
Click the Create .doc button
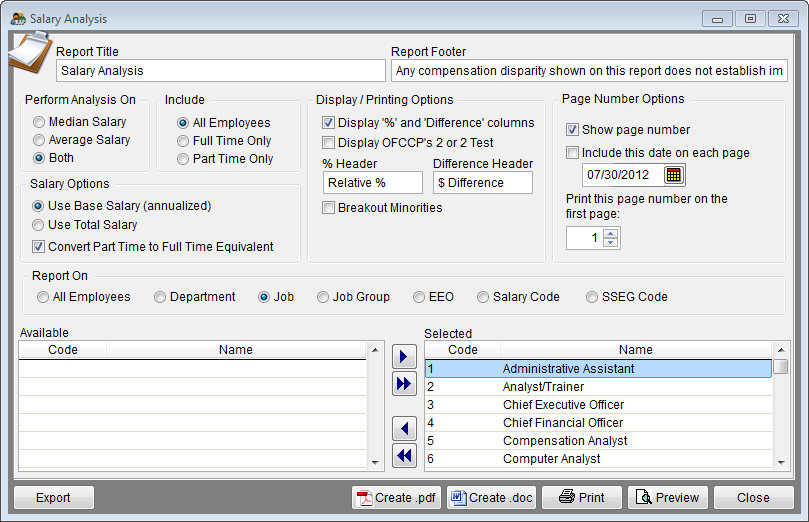click(x=491, y=498)
